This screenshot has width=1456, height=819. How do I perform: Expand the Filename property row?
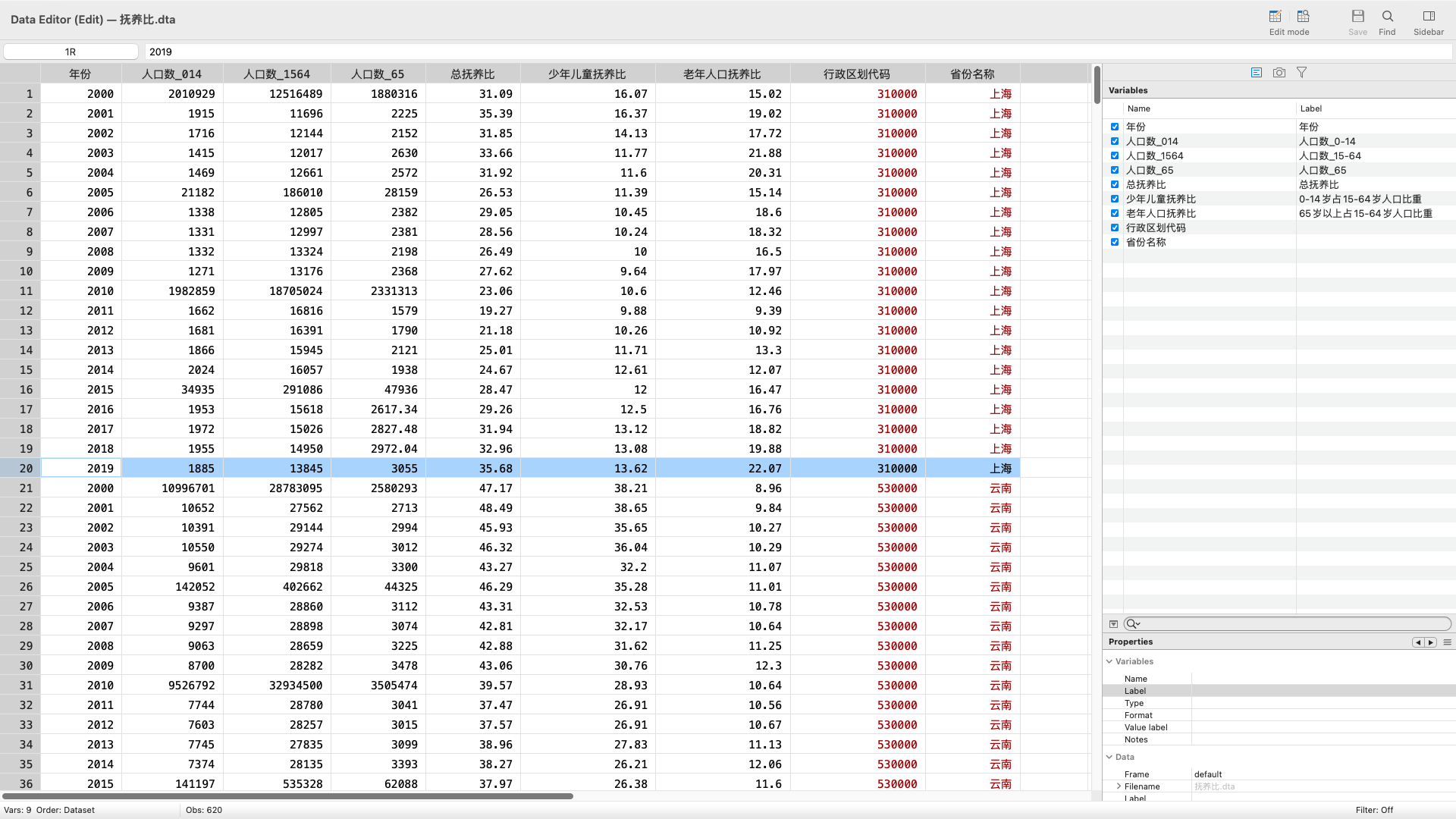pyautogui.click(x=1119, y=786)
